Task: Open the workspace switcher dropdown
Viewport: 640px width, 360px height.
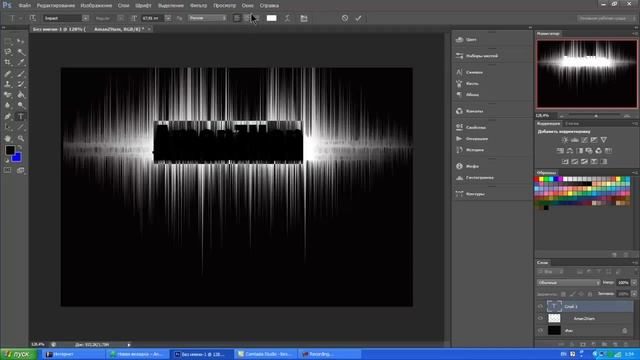Action: 606,18
